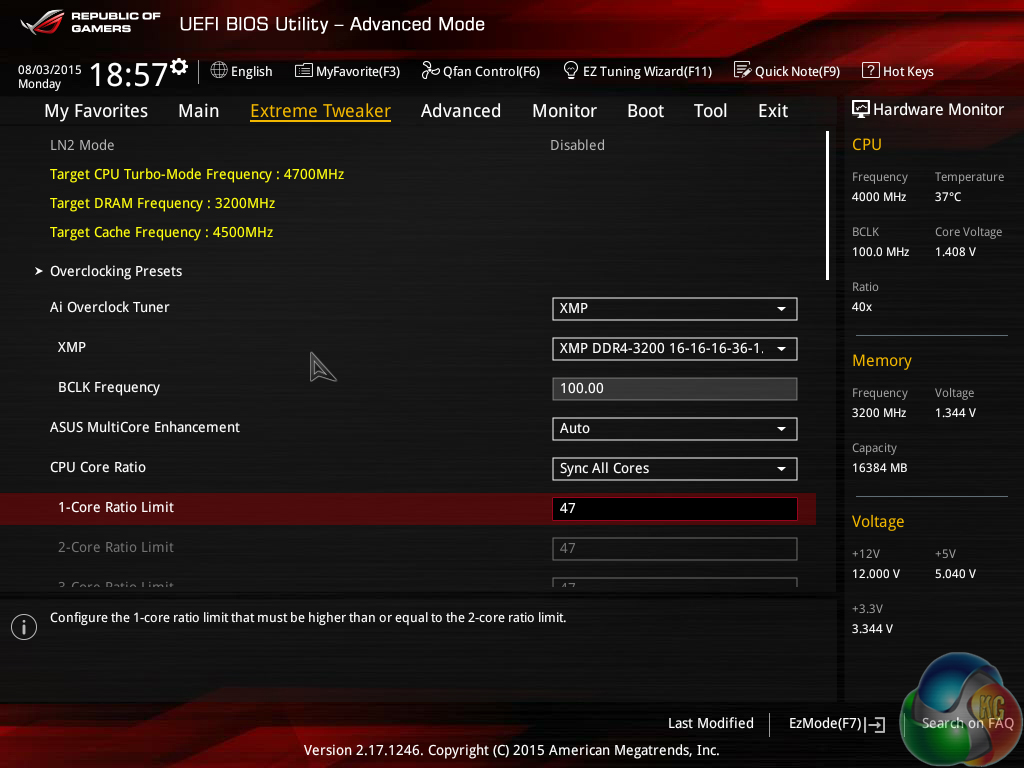Click the settings gear next to the clock
The height and width of the screenshot is (768, 1024).
point(179,66)
